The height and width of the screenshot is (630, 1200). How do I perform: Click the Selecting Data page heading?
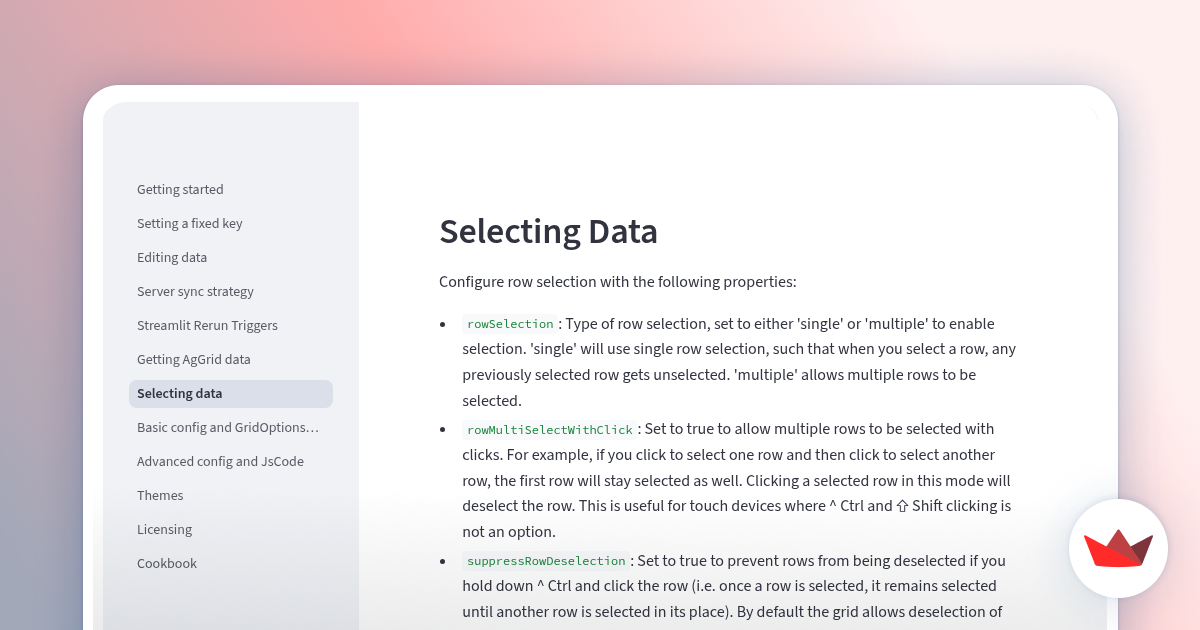548,231
